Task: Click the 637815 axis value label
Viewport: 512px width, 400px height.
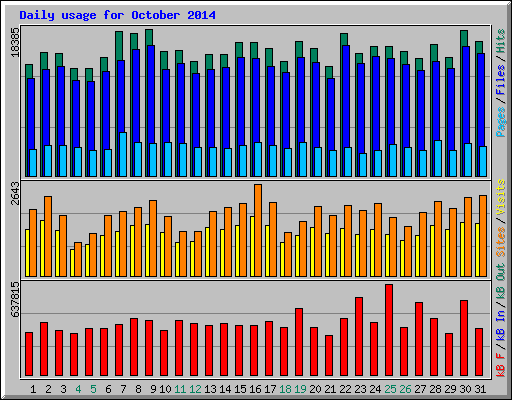Action: (x=15, y=300)
